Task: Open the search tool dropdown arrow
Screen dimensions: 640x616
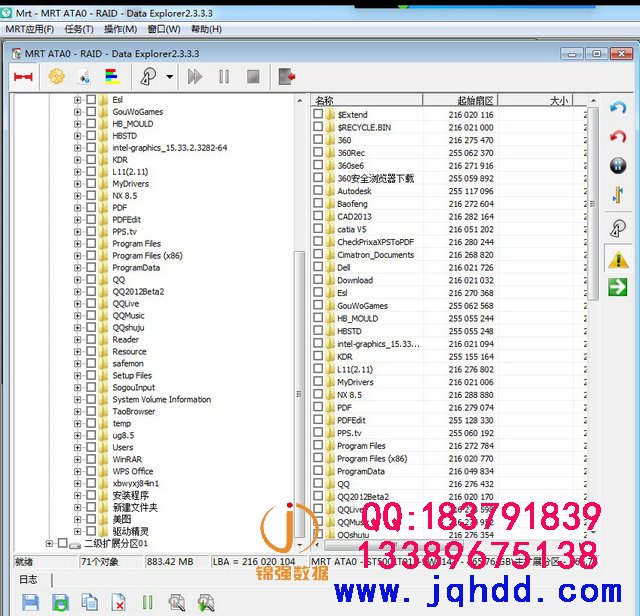Action: click(x=170, y=77)
